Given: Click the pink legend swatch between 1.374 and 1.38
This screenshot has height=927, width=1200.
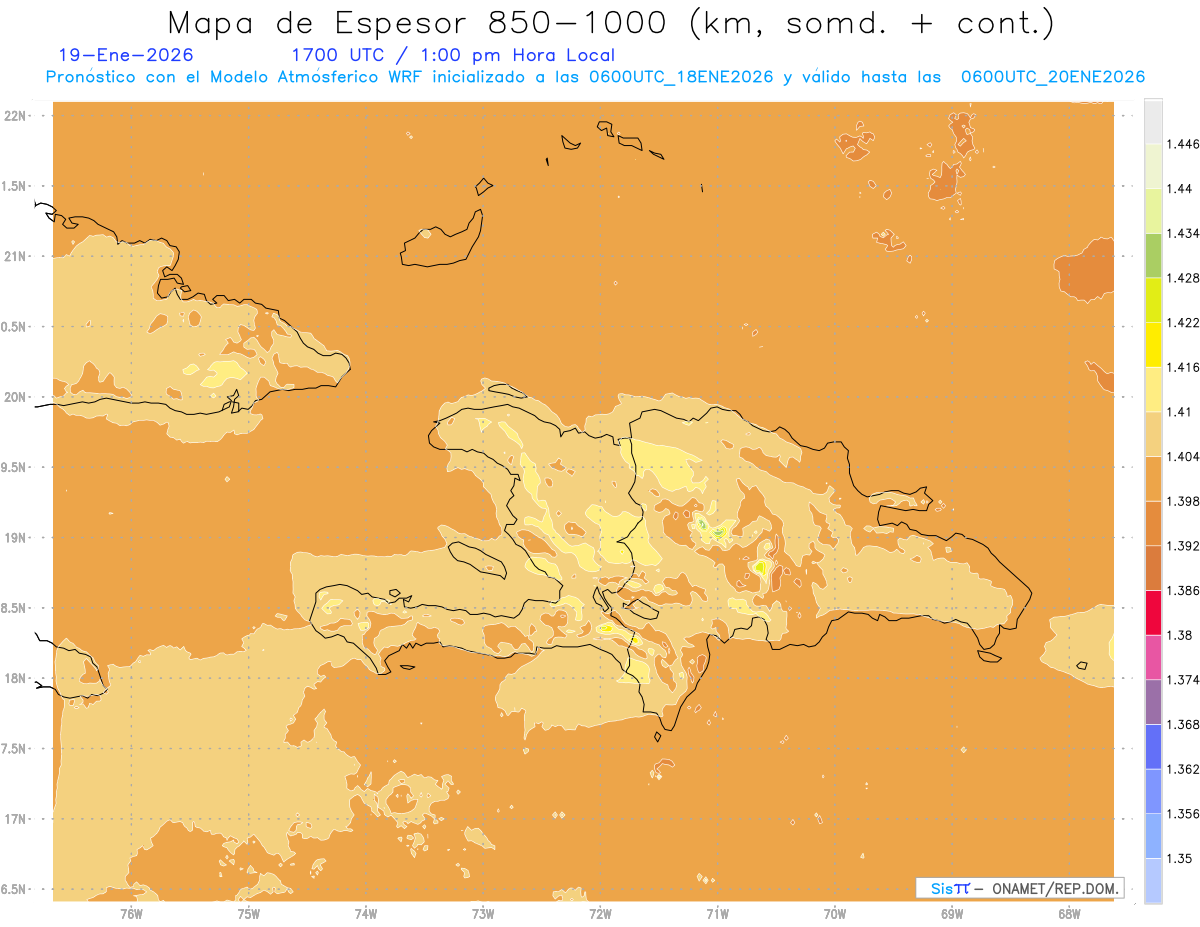Looking at the screenshot, I should point(1153,657).
